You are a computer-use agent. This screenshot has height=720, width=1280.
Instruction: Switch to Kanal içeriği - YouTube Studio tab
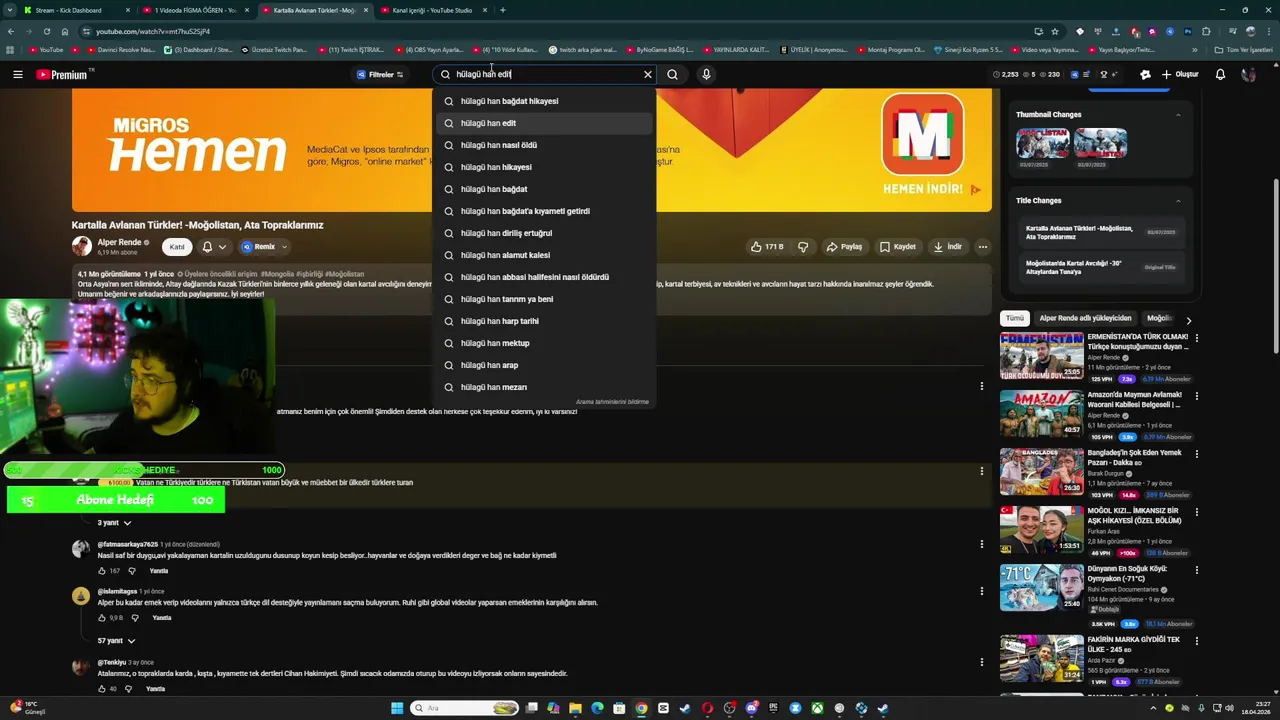pos(432,10)
